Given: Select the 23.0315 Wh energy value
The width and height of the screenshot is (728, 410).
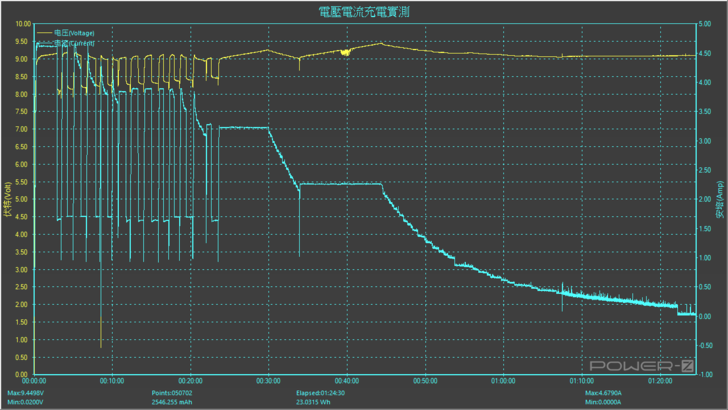Looking at the screenshot, I should (318, 401).
